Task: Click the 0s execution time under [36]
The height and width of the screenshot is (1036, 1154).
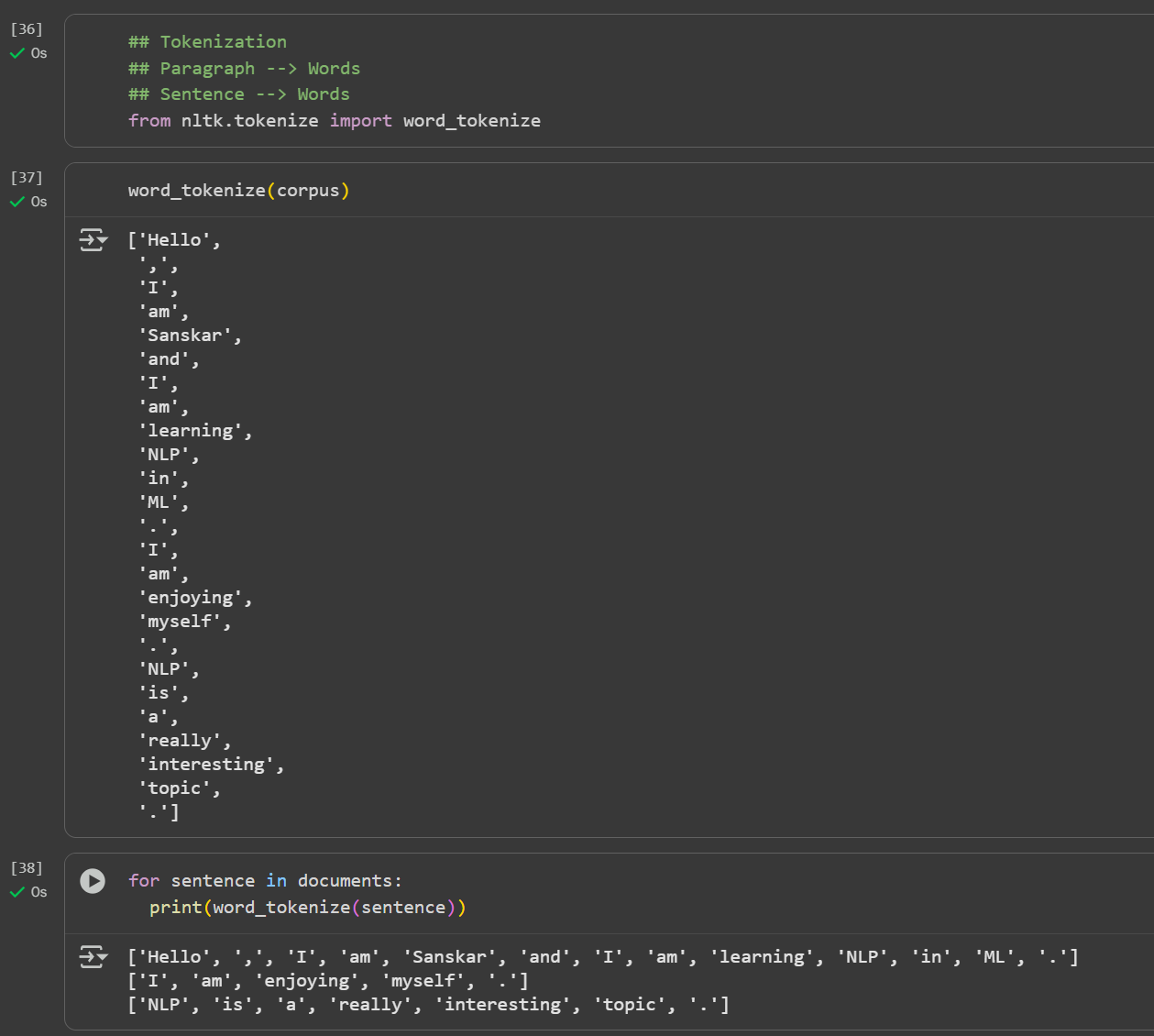Action: click(x=38, y=54)
